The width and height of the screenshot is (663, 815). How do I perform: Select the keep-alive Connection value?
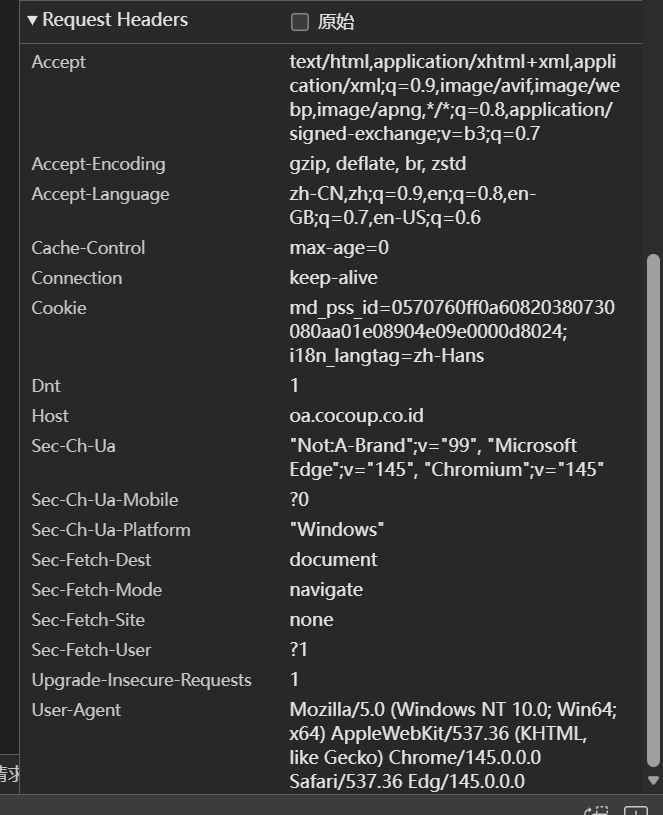(333, 278)
